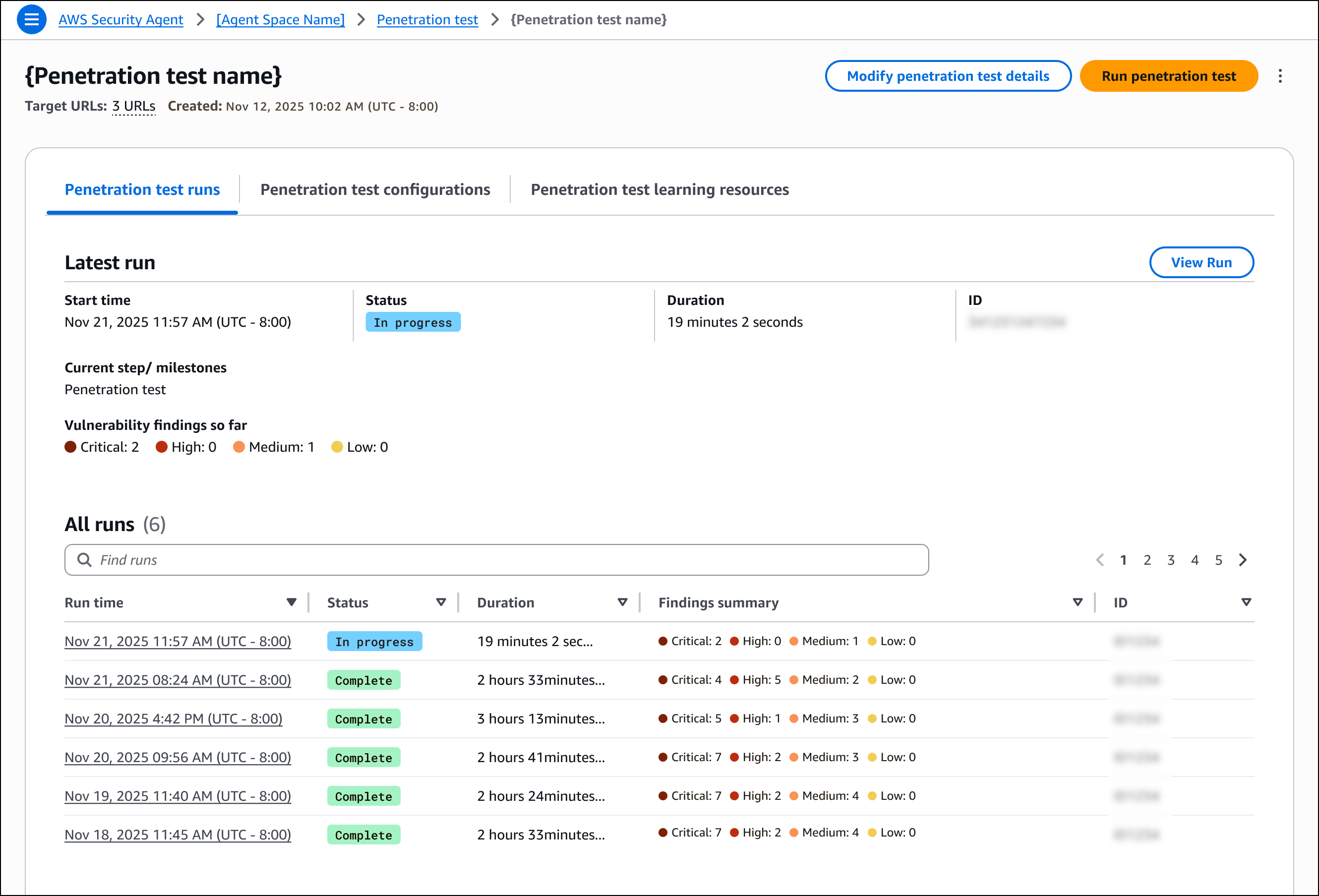Click Modify penetration test details button

point(948,76)
